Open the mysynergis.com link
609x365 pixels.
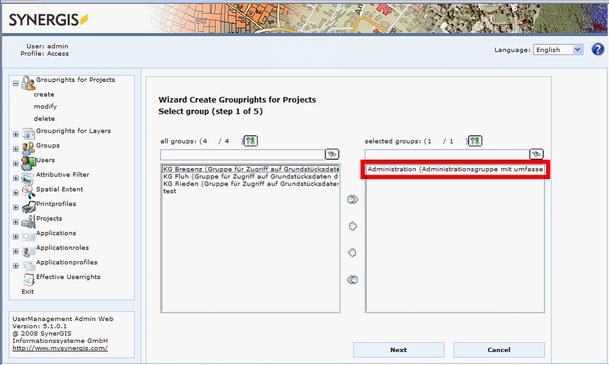(x=60, y=348)
